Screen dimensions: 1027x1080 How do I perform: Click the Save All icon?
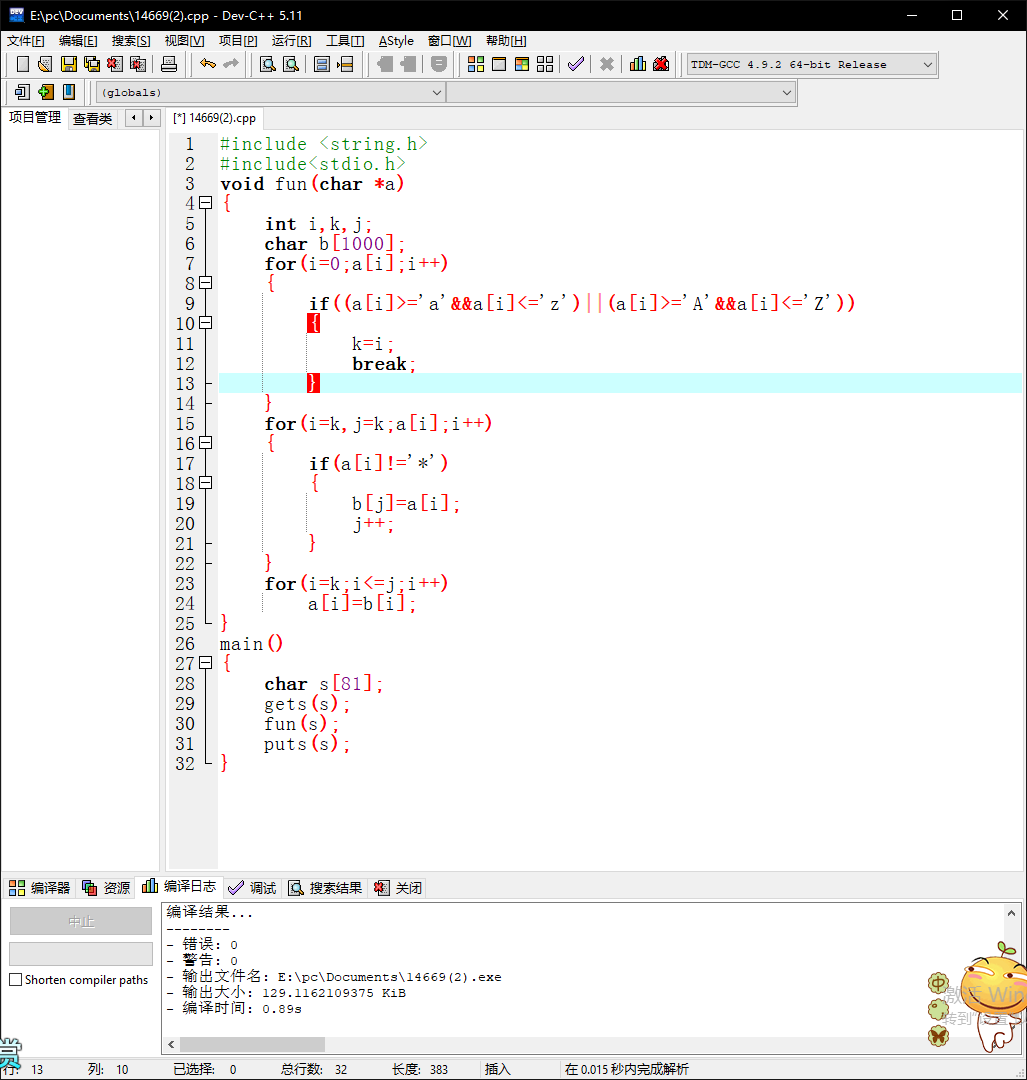tap(92, 64)
